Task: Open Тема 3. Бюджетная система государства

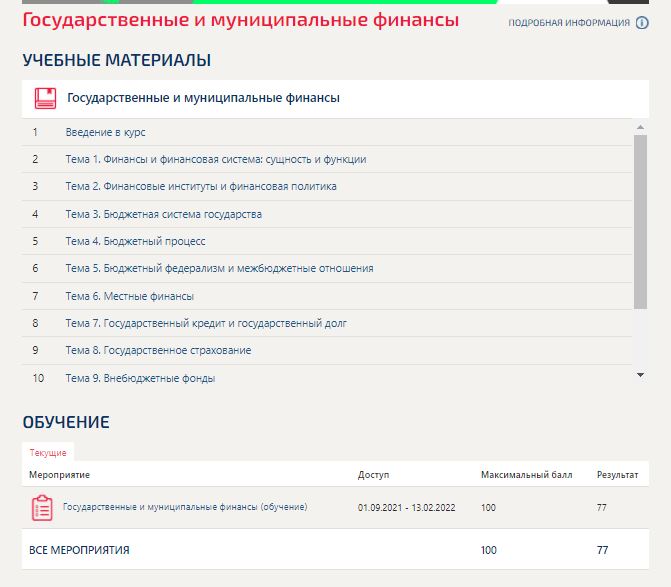Action: click(x=163, y=214)
